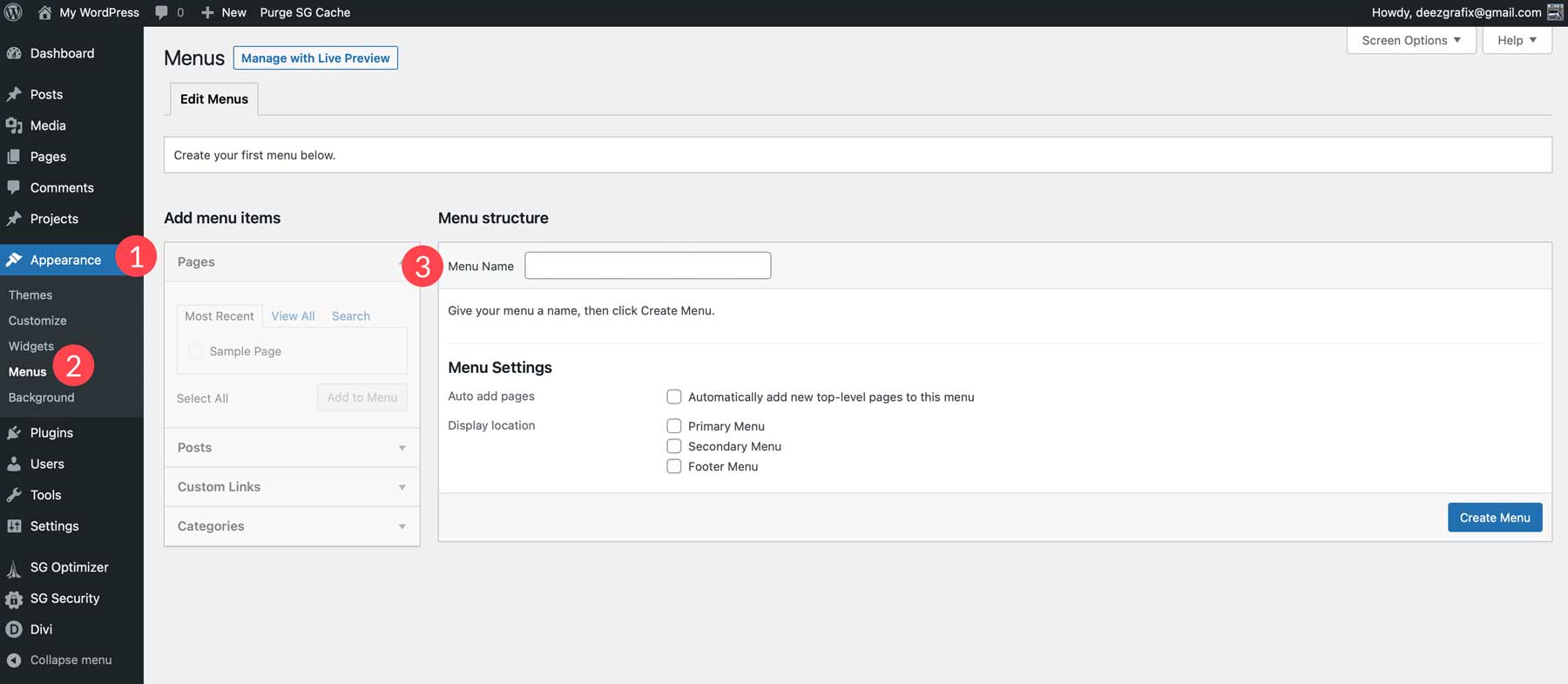This screenshot has height=684, width=1568.
Task: Click the Pages icon in sidebar
Action: [x=14, y=157]
